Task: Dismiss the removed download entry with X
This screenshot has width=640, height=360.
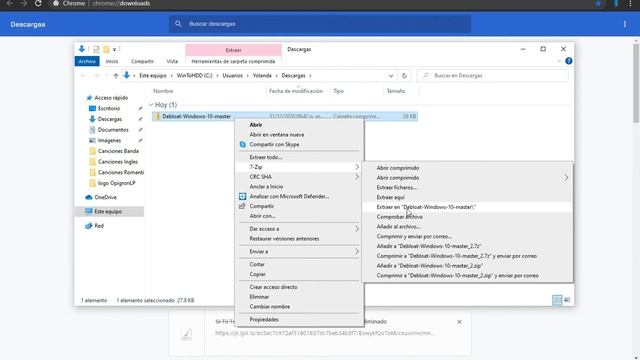Action: 459,322
